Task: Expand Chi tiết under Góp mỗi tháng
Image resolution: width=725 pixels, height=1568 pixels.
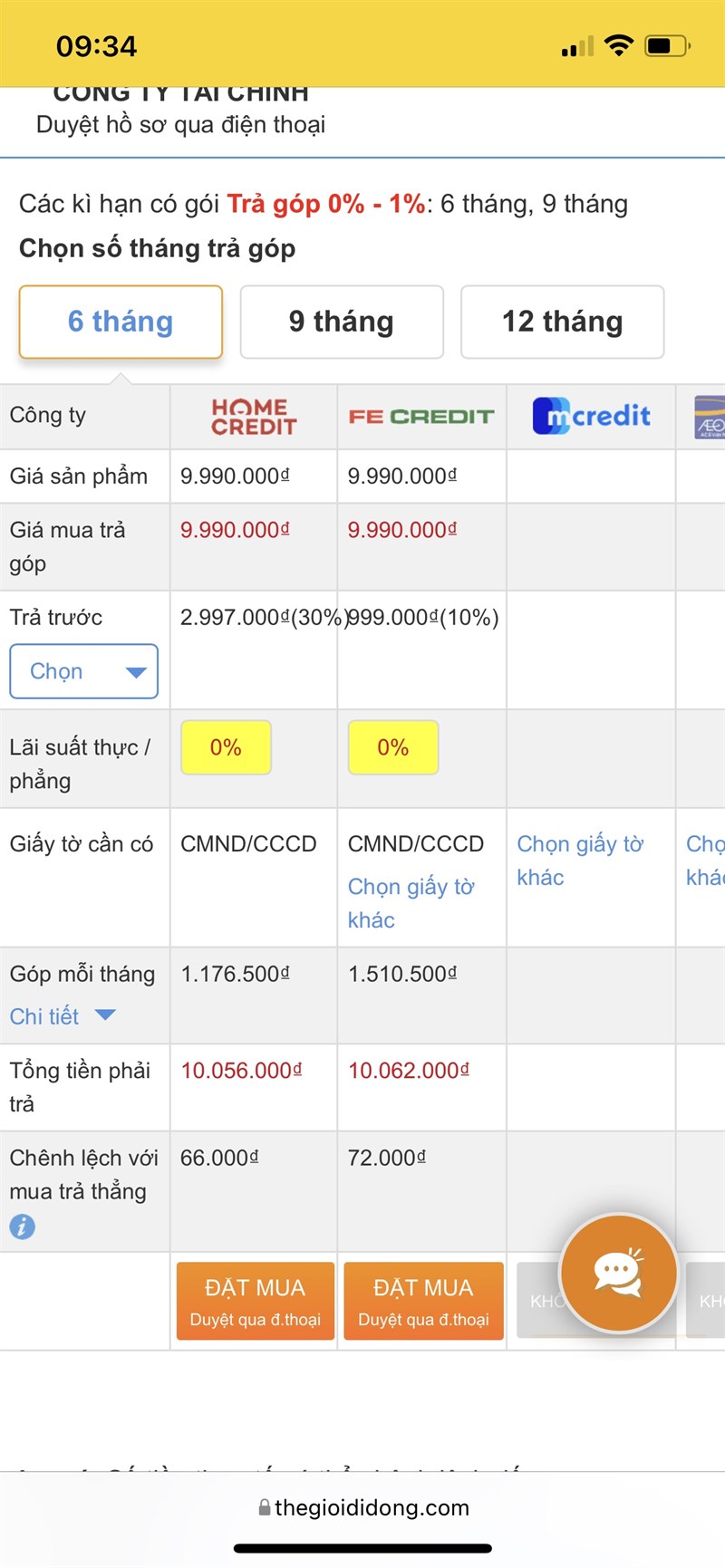Action: click(x=63, y=1016)
